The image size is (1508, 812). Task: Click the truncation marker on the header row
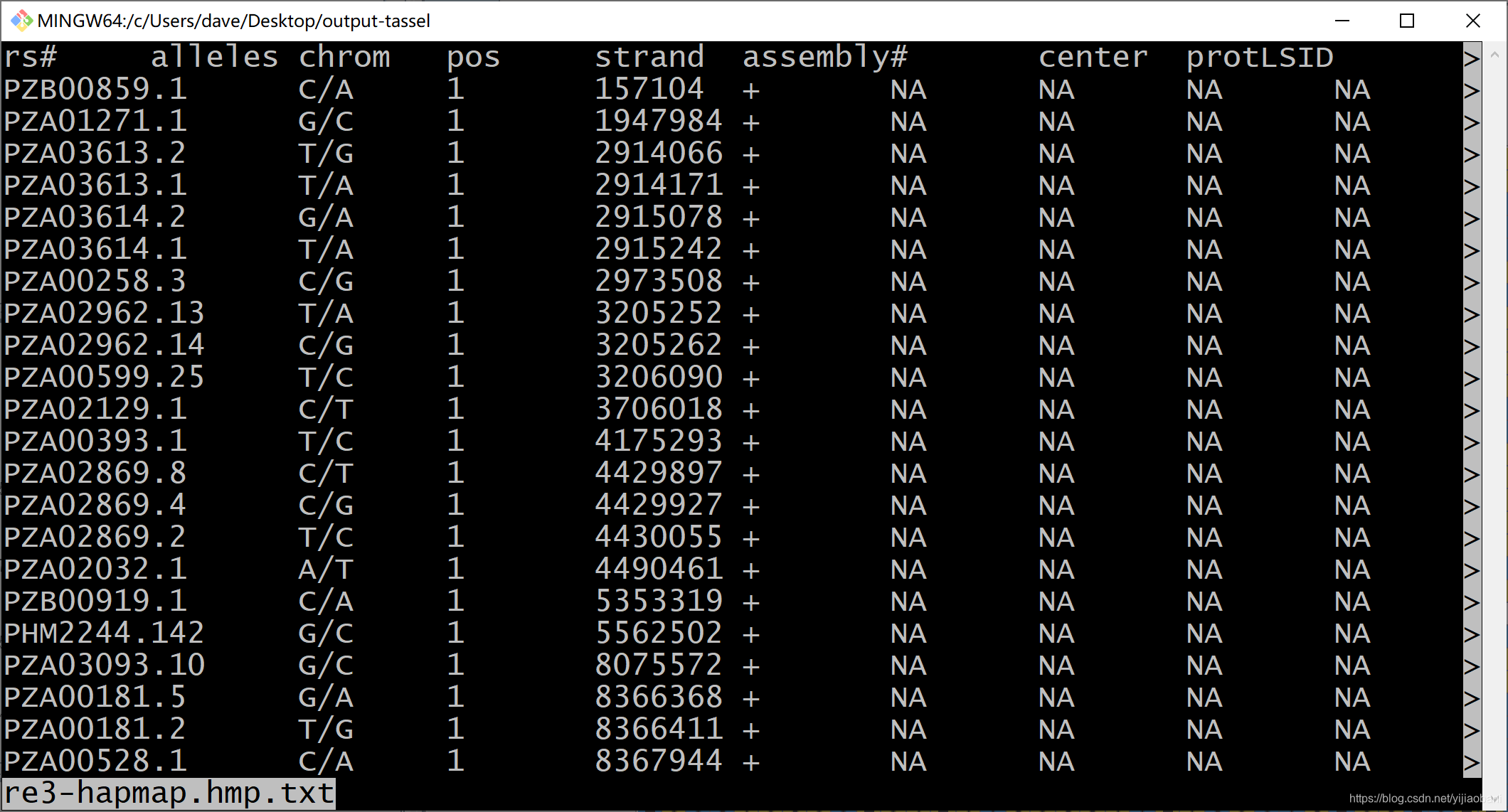1472,58
